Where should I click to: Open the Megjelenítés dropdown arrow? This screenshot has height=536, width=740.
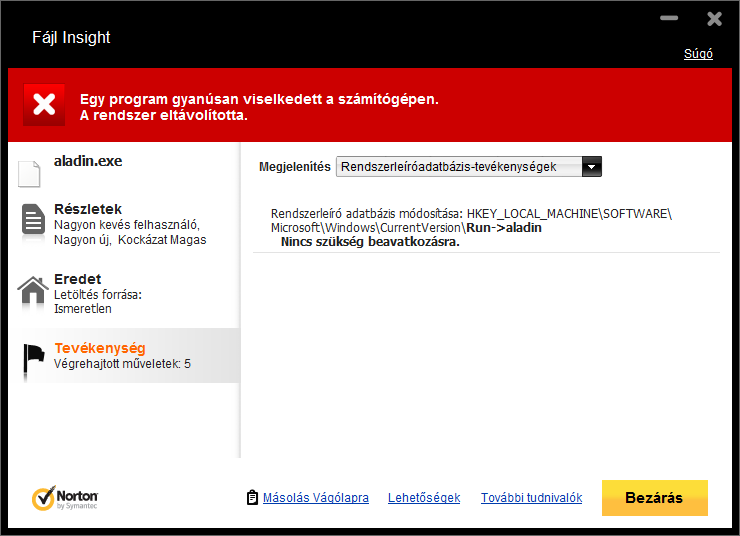592,167
